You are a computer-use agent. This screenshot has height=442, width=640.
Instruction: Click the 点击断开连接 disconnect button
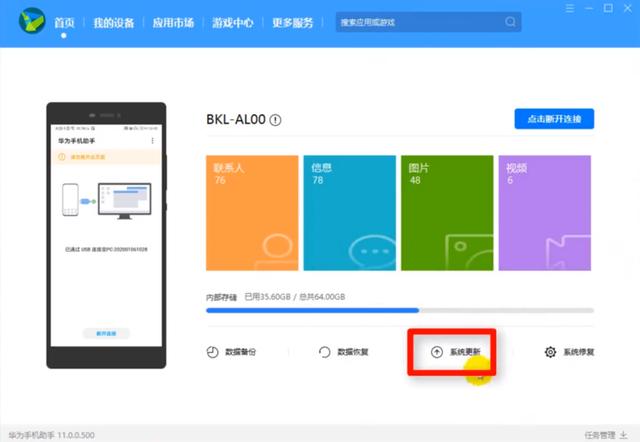(554, 119)
